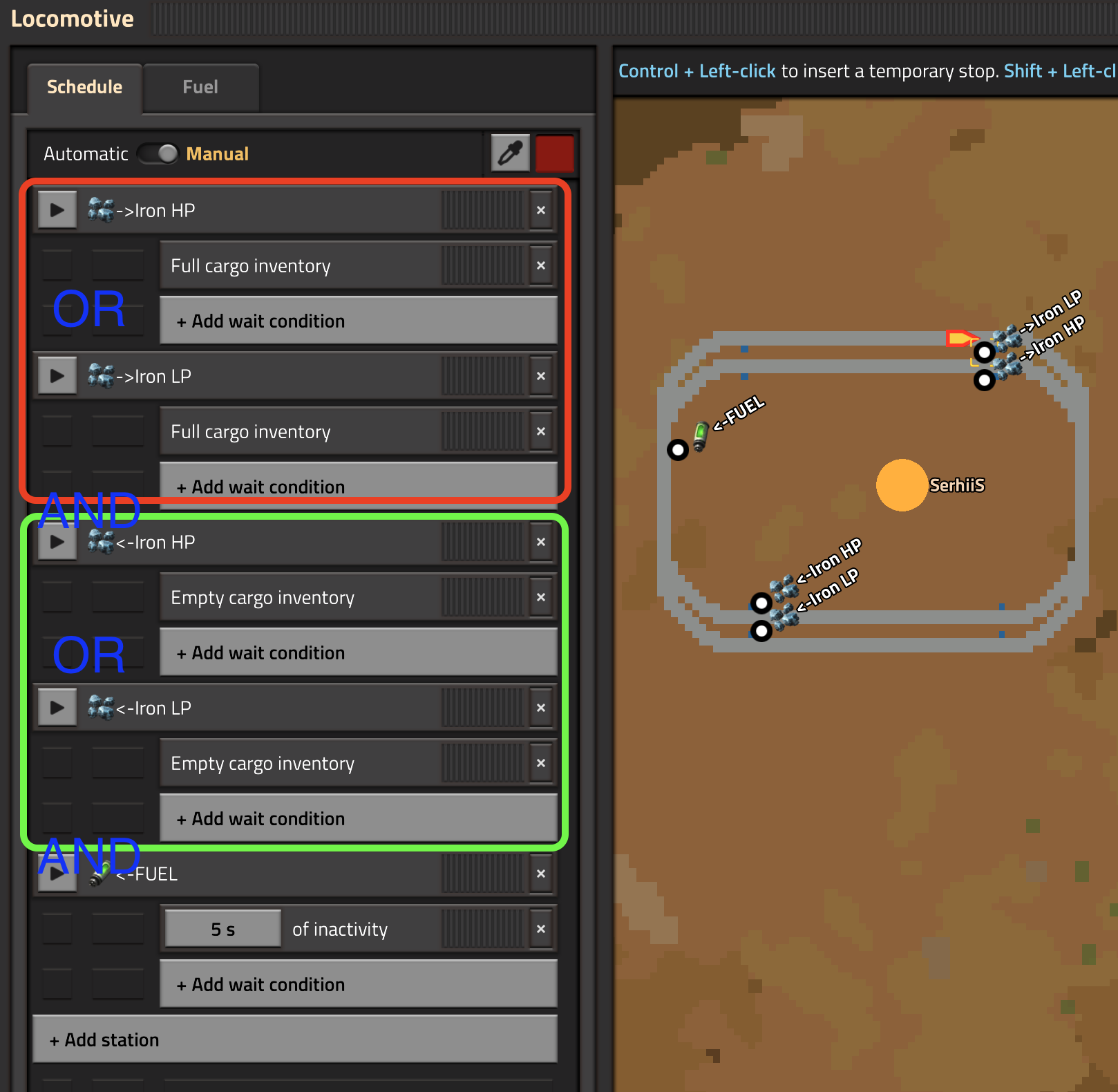
Task: Click Empty cargo inventory condition under <-Iron LP
Action: tap(359, 763)
